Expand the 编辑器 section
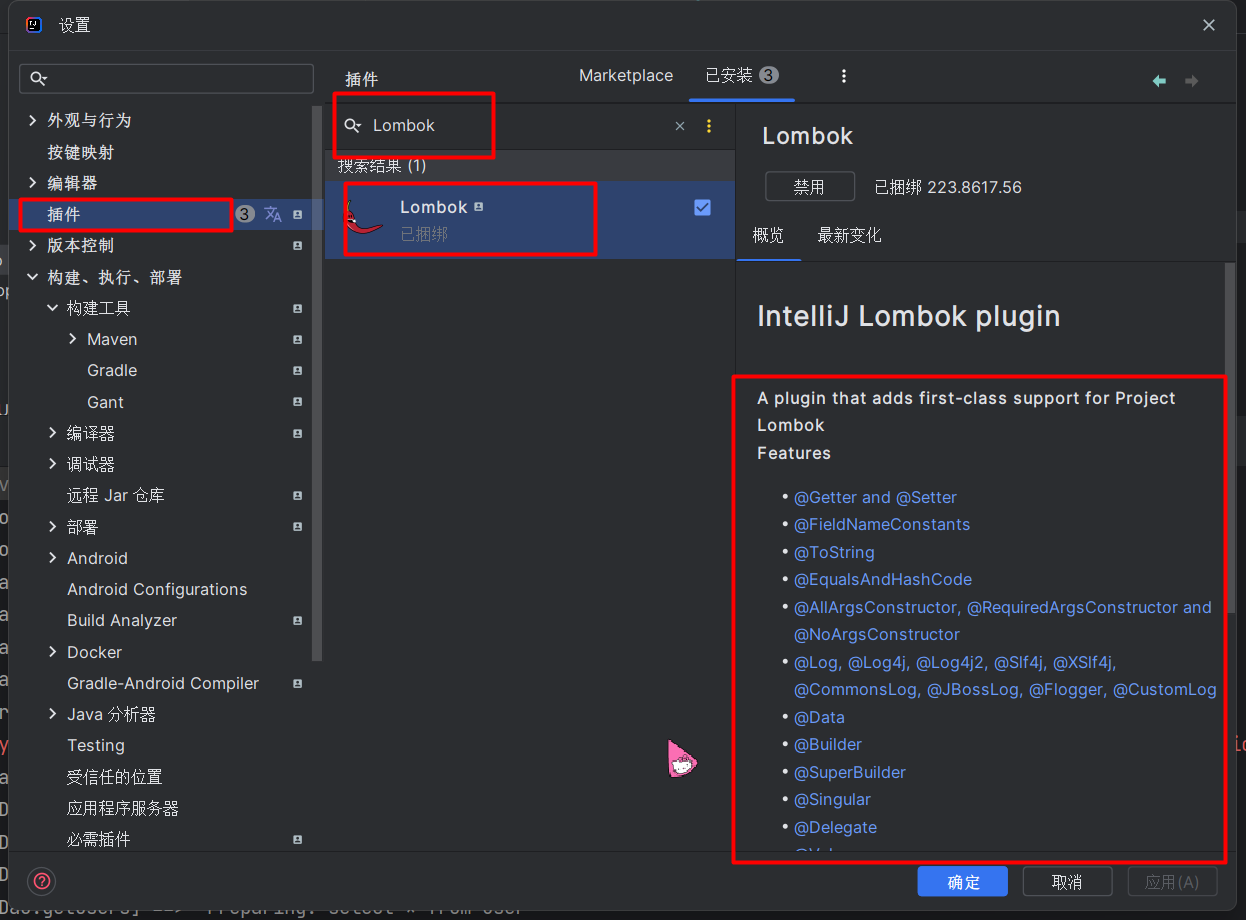Screen dimensions: 1246x920 pyautogui.click(x=33, y=183)
